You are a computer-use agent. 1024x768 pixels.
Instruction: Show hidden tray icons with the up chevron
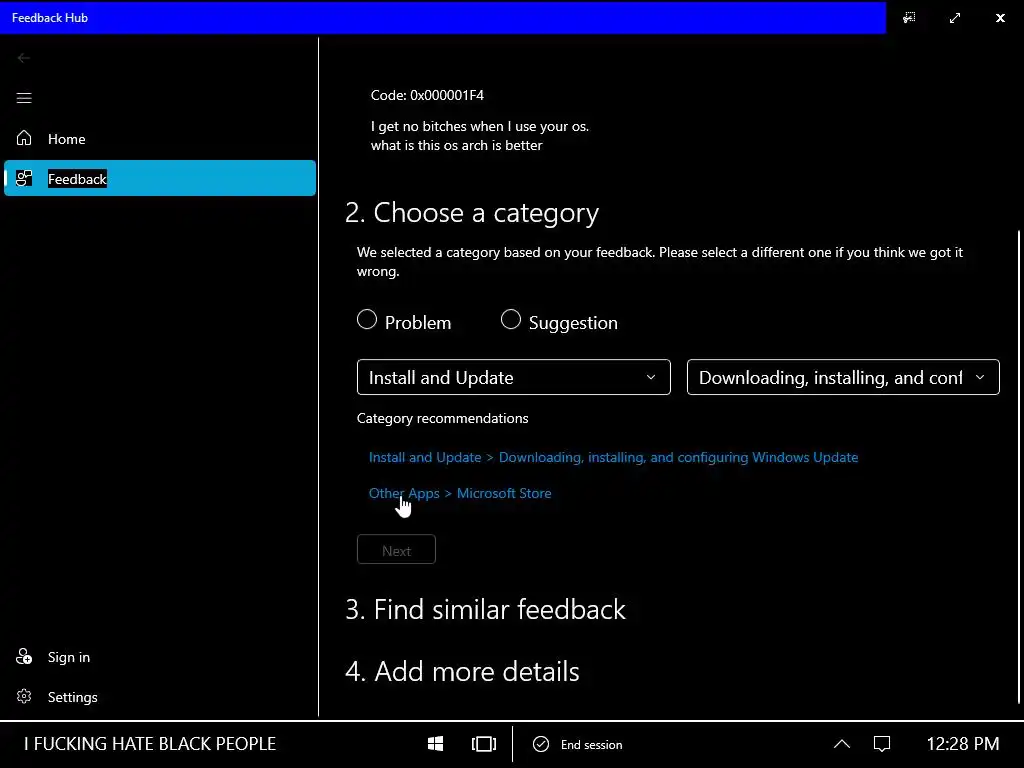click(842, 744)
